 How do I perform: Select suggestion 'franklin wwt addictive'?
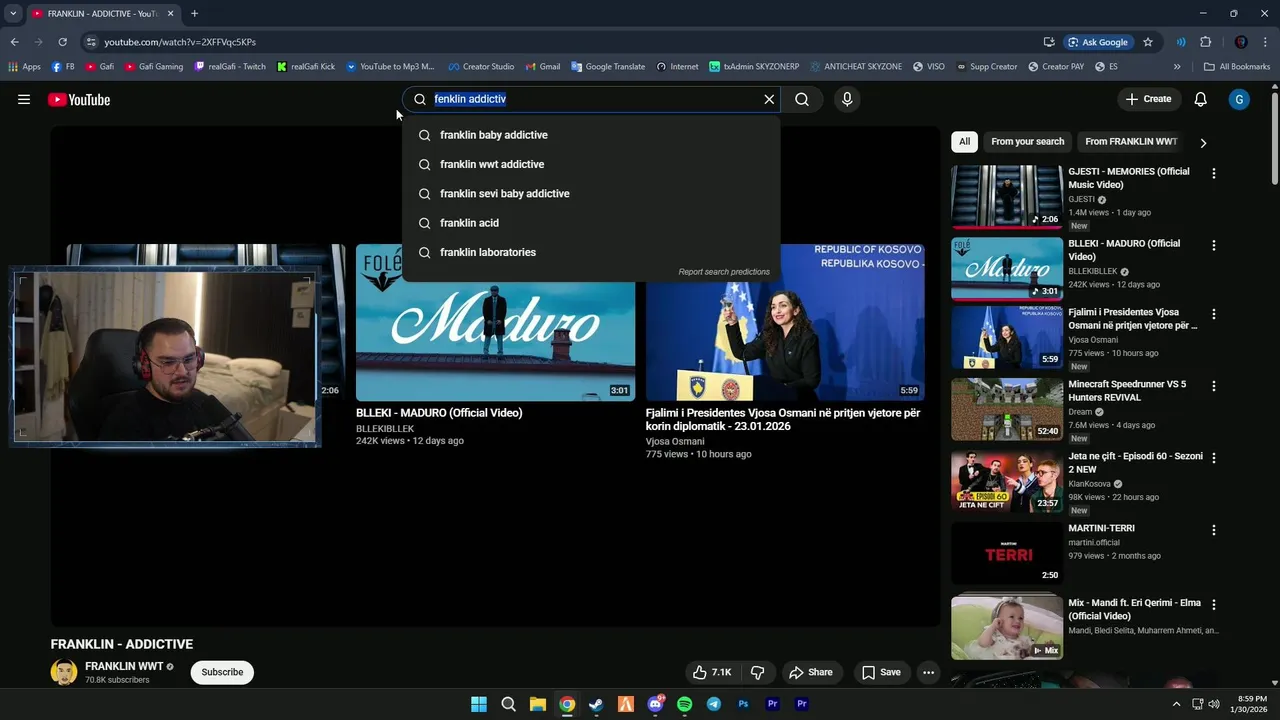[x=591, y=164]
